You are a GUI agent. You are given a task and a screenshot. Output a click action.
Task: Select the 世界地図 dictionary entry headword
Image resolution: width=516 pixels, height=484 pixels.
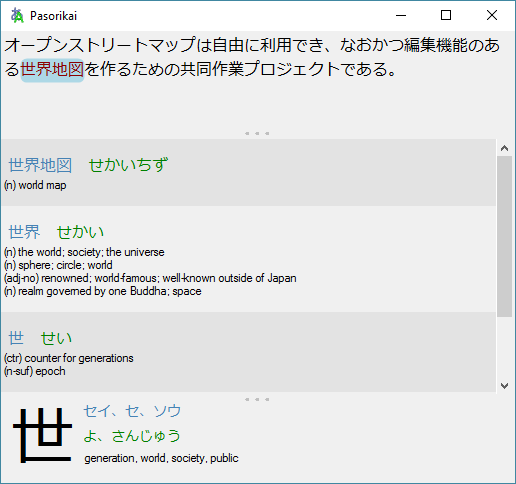coord(40,165)
